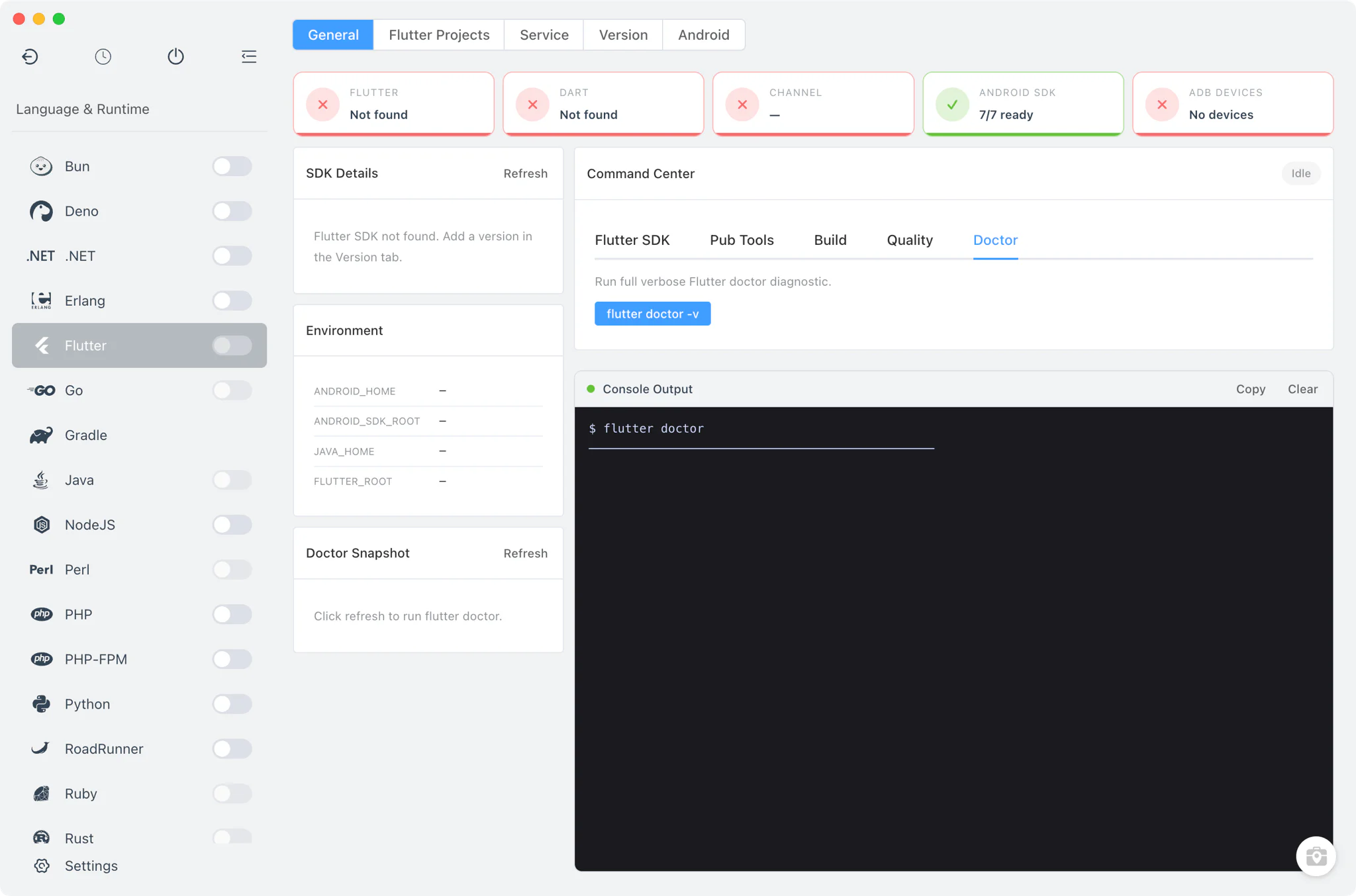Screen dimensions: 1356x896
Task: Click the power icon in sidebar toolbar
Action: point(175,57)
